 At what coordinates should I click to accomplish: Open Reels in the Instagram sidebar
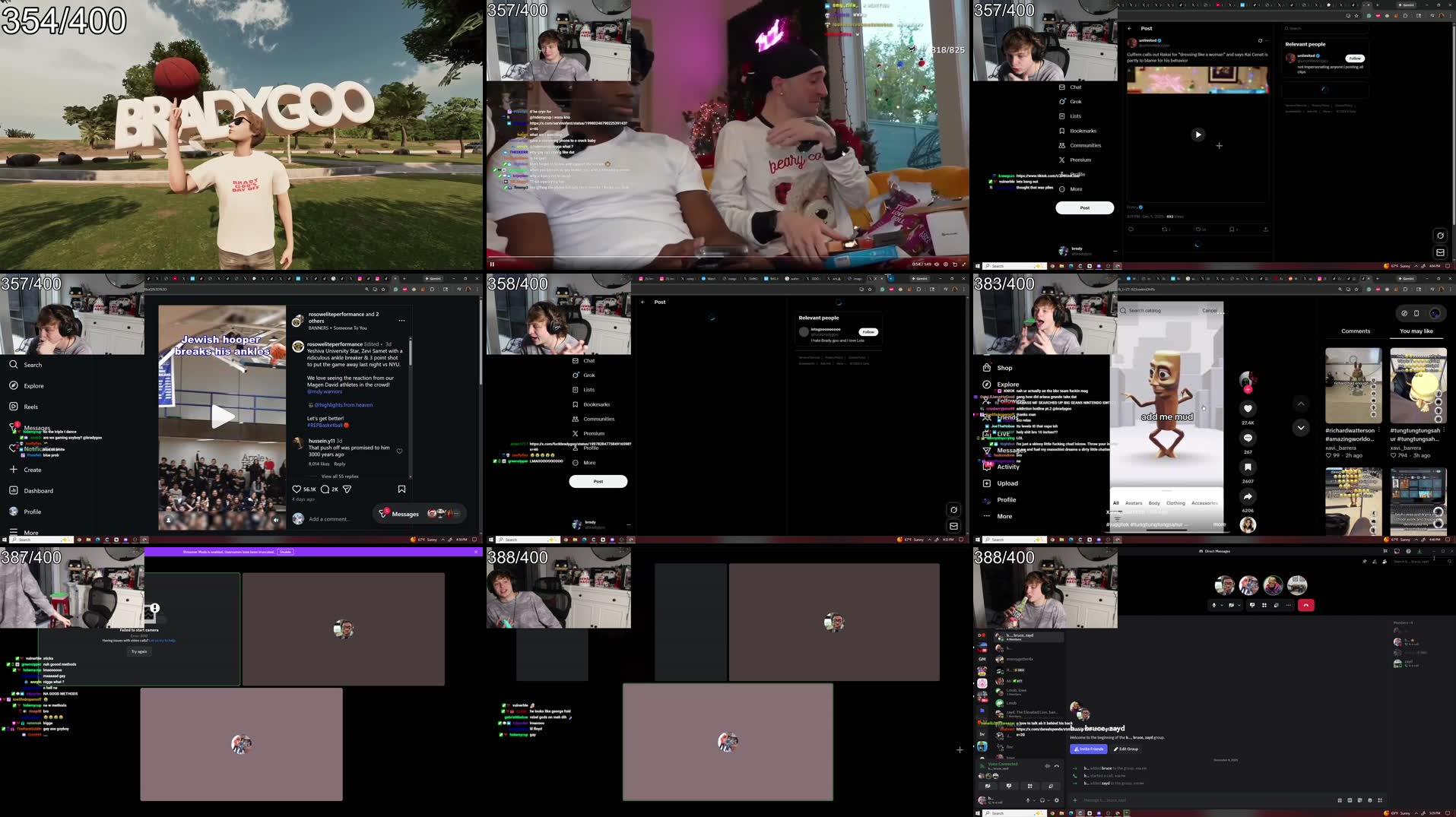tap(30, 407)
